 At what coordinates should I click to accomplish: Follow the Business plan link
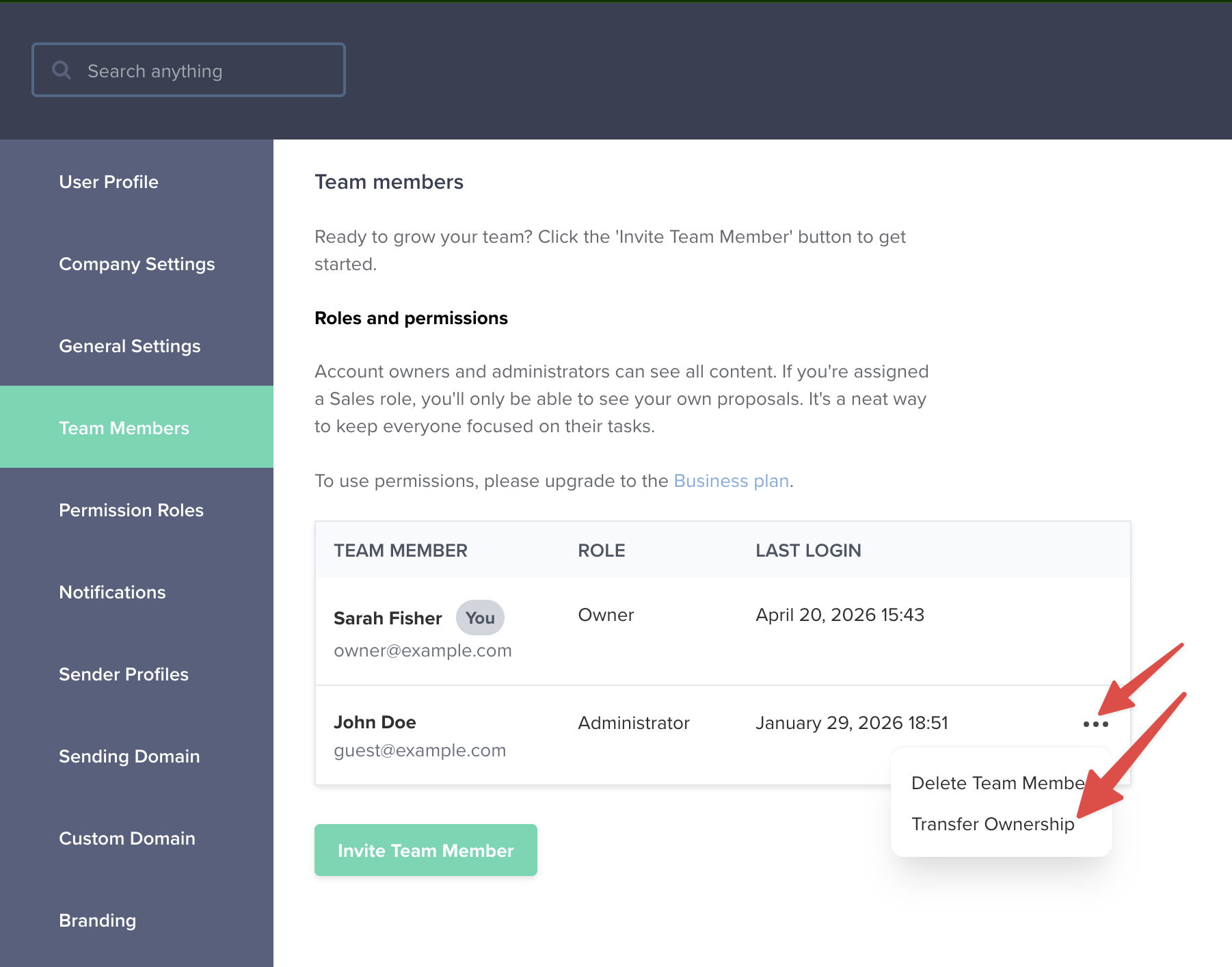coord(731,481)
